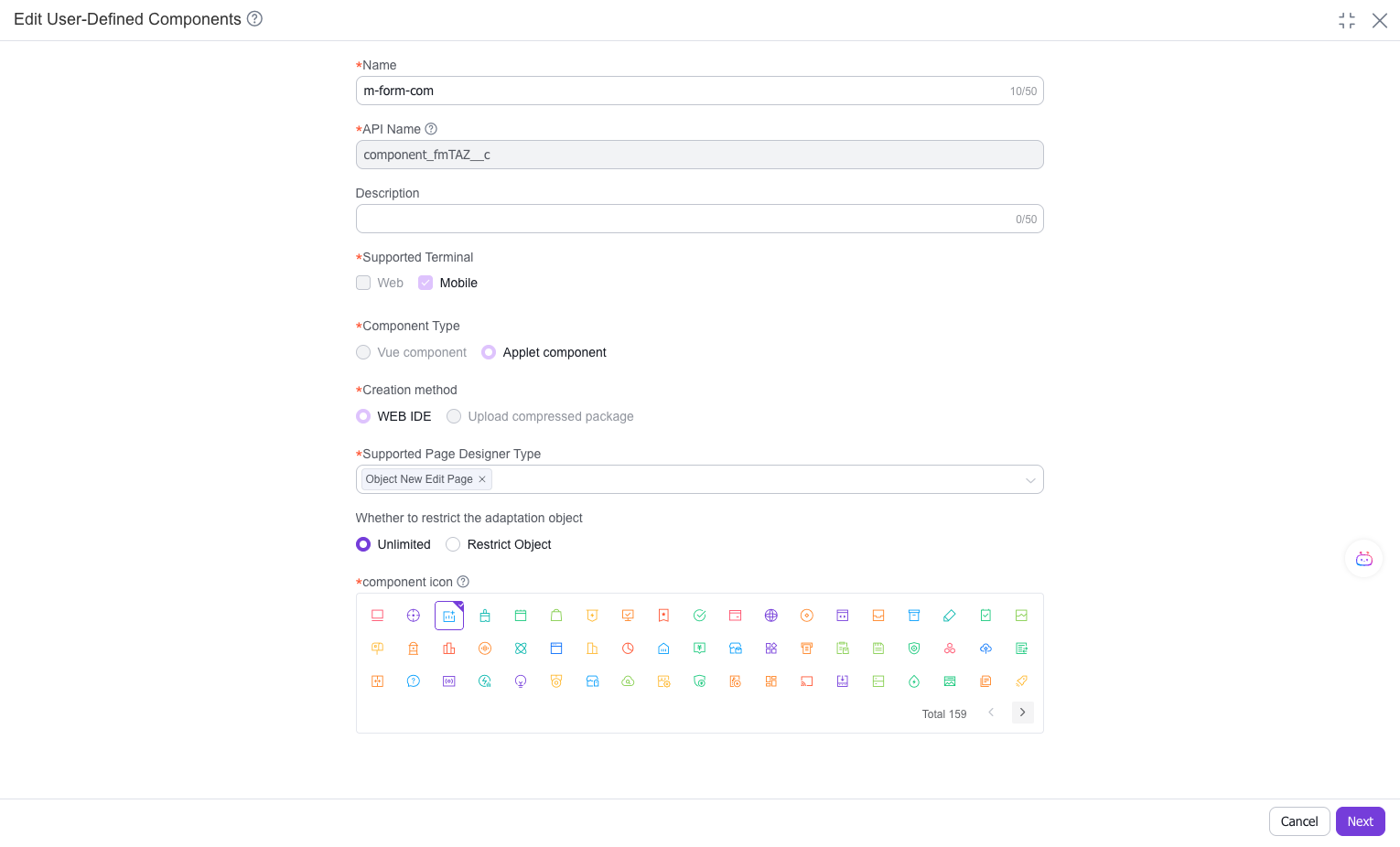Select the Restrict Object radio button
This screenshot has height=847, width=1400.
[x=453, y=544]
